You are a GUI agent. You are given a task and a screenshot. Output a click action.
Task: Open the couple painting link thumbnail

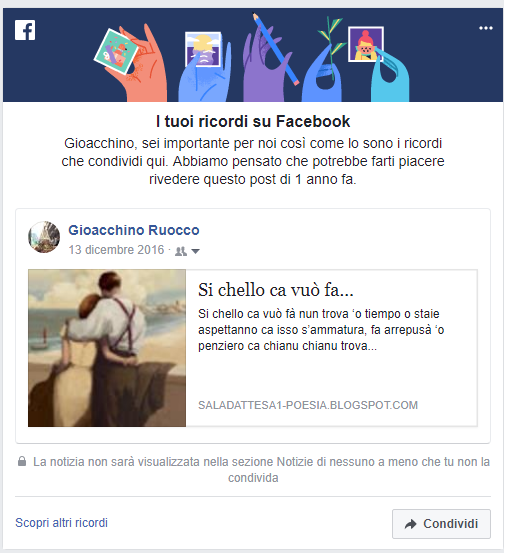coord(107,348)
